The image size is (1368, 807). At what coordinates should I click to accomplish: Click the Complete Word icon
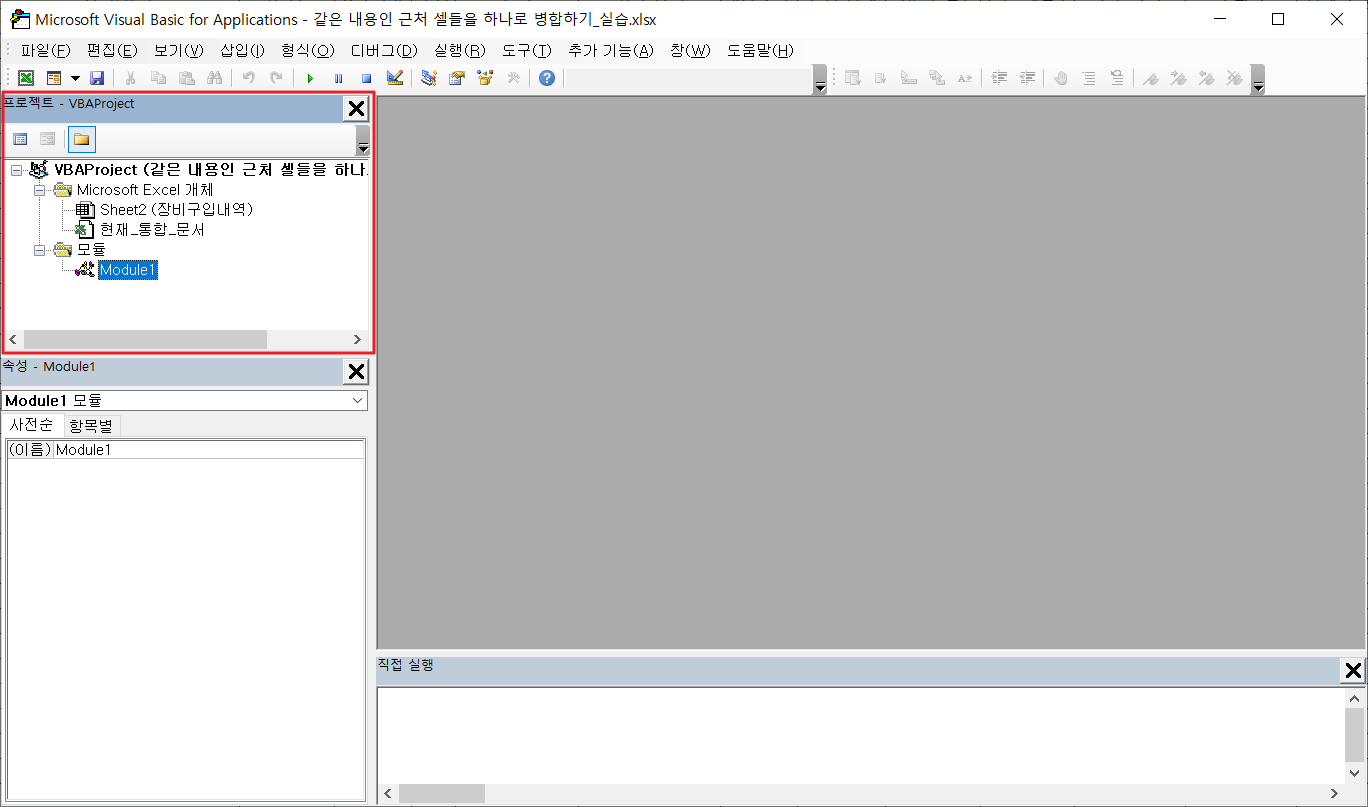click(965, 78)
